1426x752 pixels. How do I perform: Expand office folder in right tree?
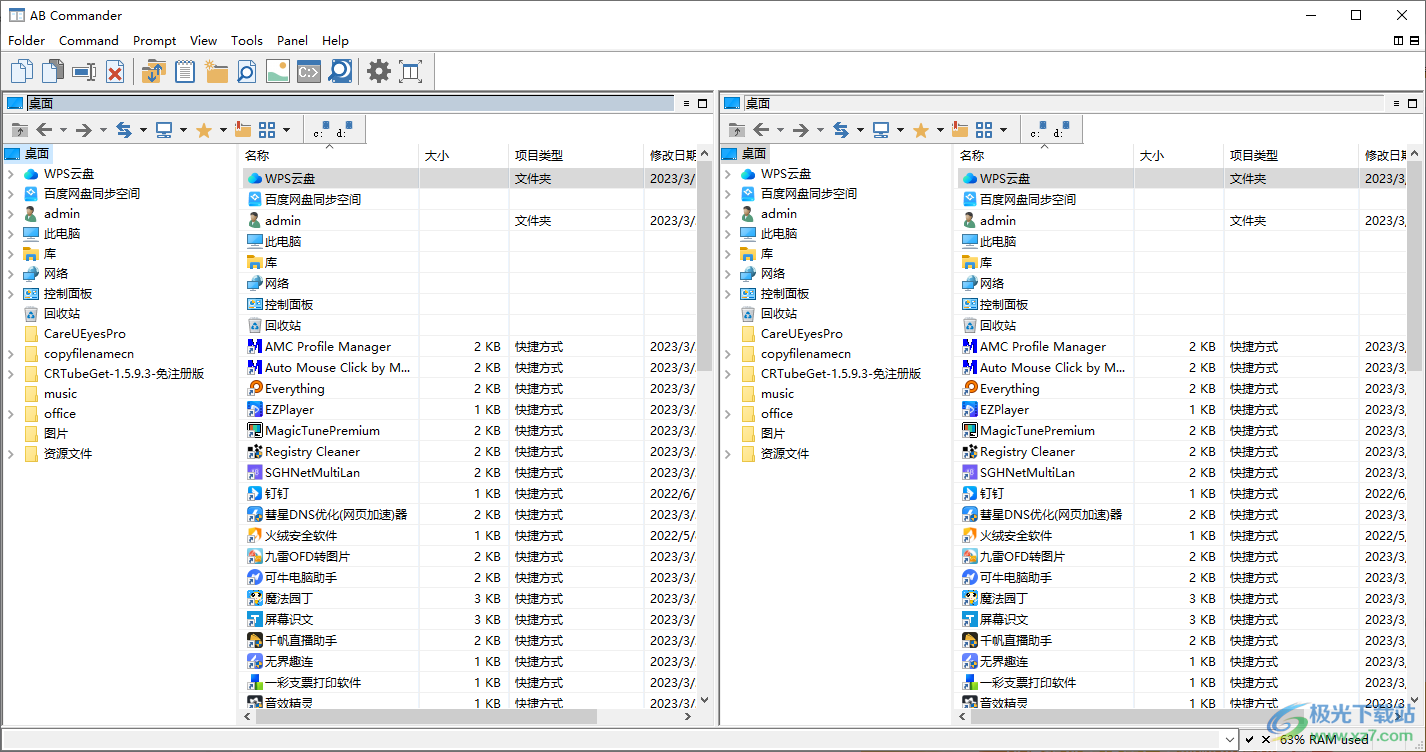pos(728,414)
